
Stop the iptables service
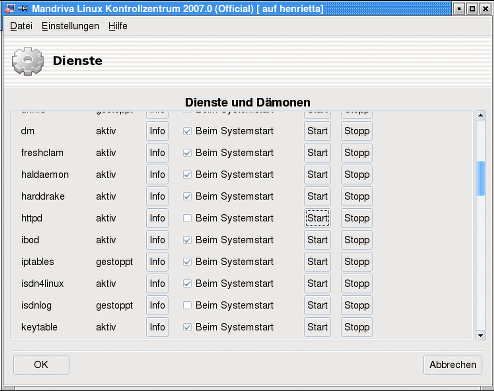click(x=357, y=262)
